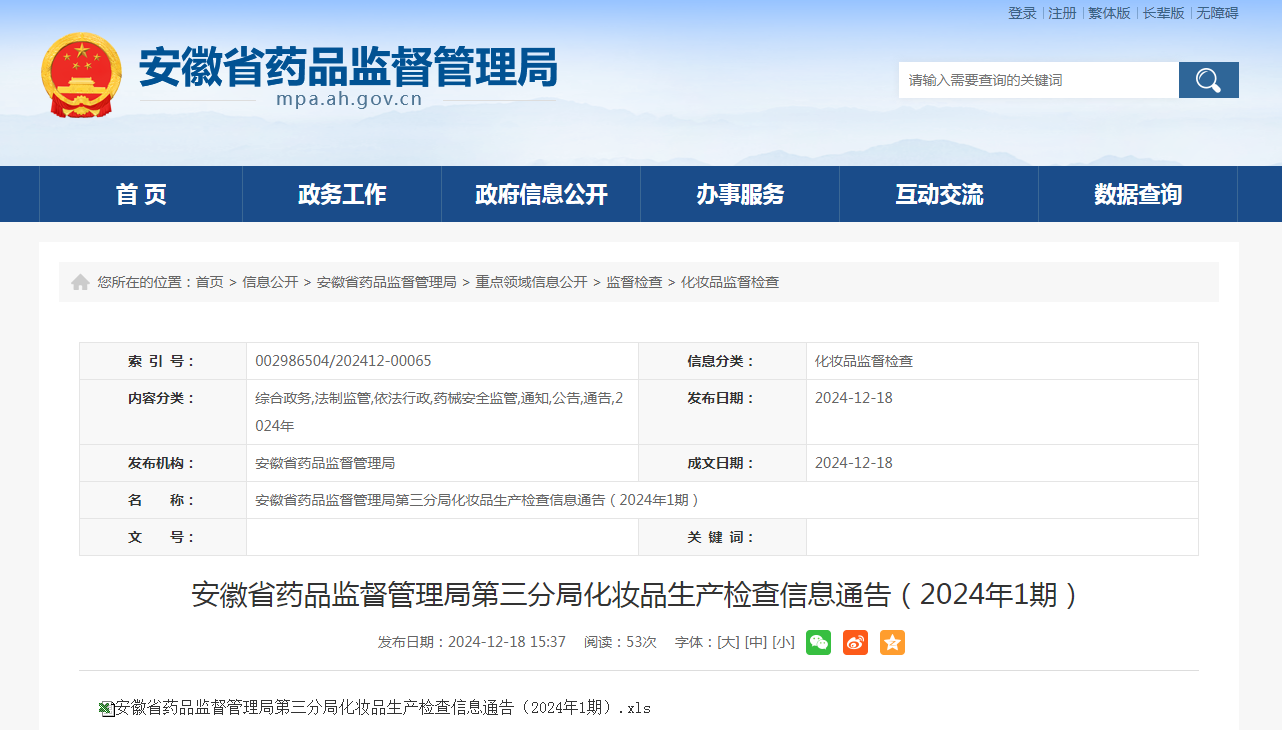1282x730 pixels.
Task: Go to the 数据查询 navigation tab
Action: click(1138, 194)
